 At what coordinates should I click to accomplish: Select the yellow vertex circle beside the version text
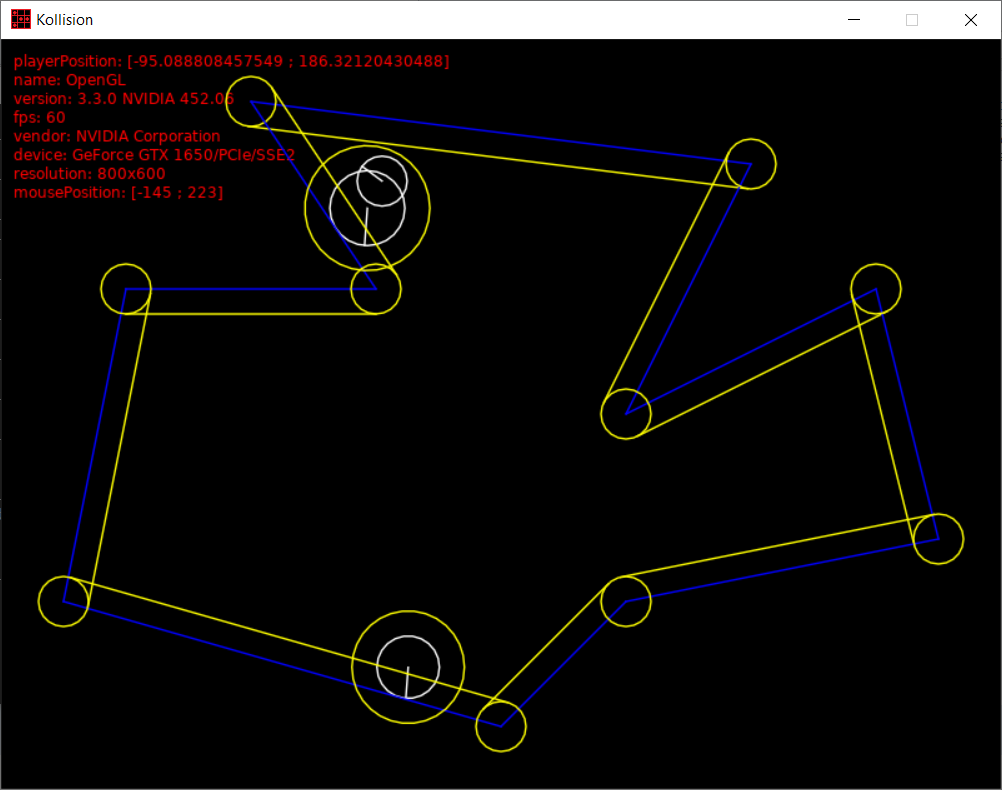point(251,101)
